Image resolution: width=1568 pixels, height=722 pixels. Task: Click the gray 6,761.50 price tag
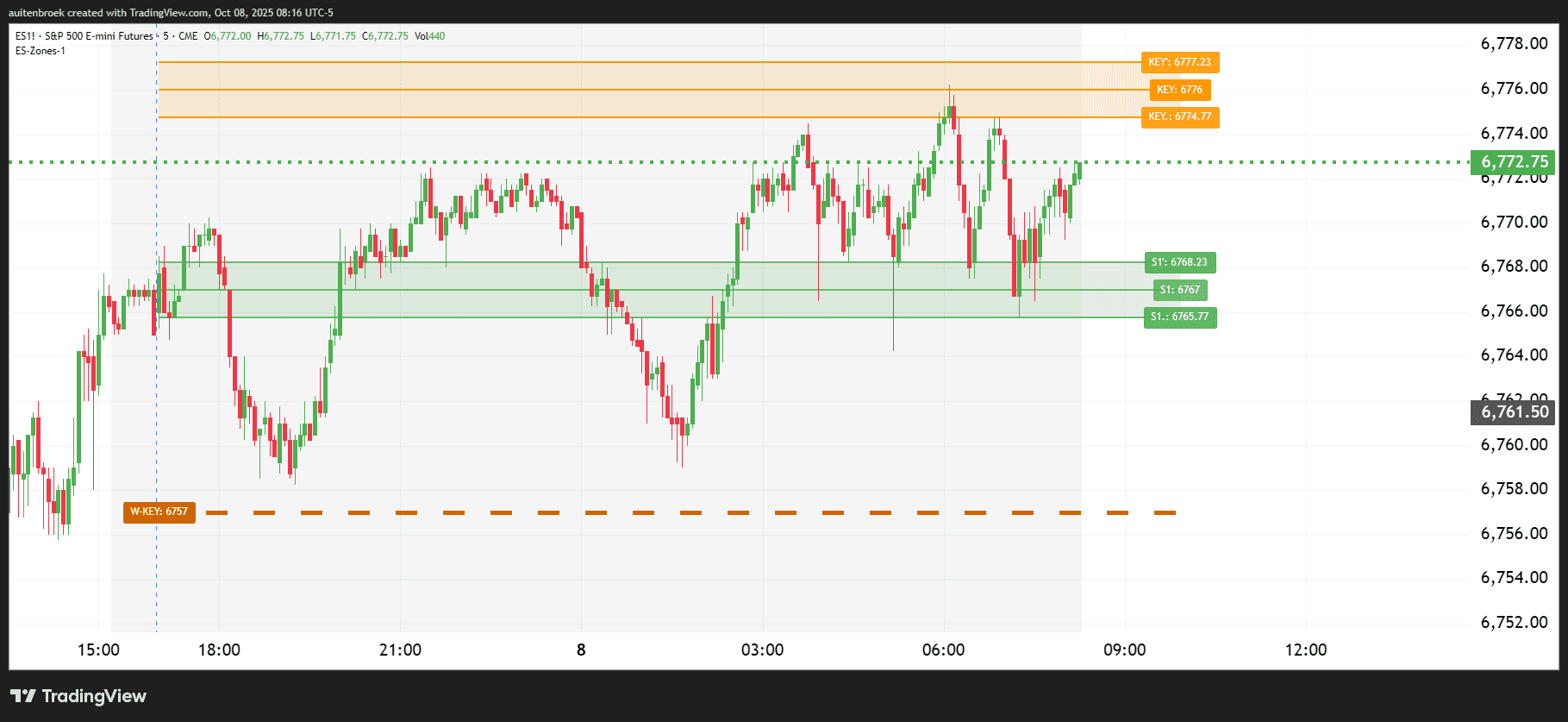1514,412
